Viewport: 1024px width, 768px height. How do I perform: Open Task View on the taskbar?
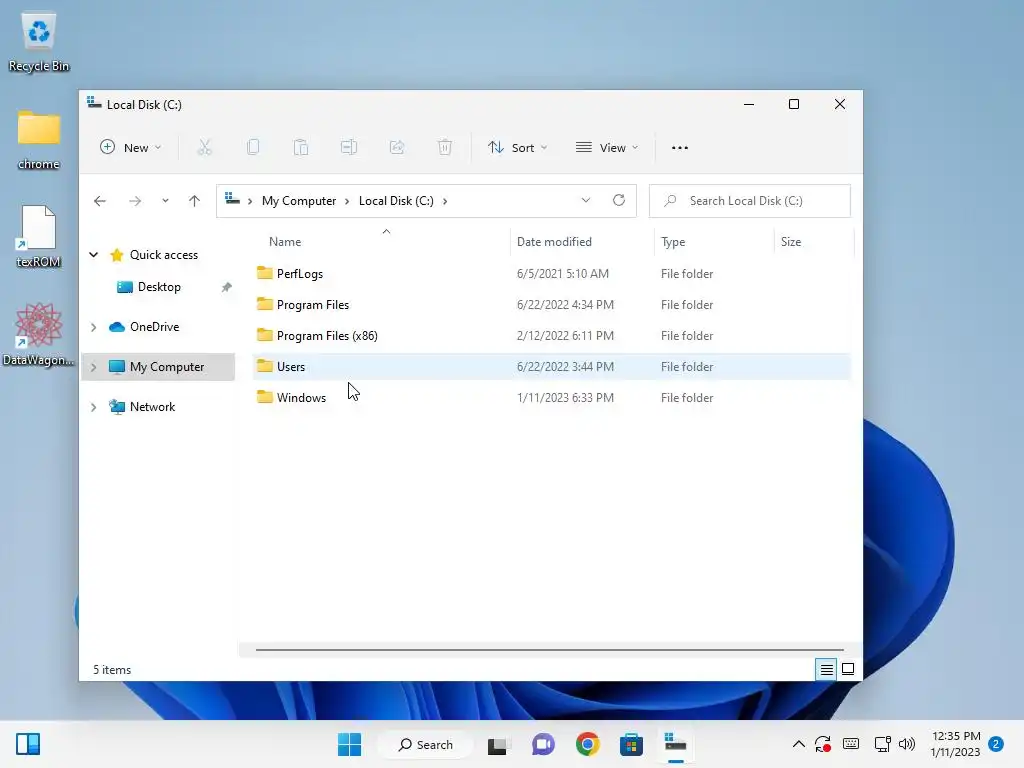[x=498, y=744]
